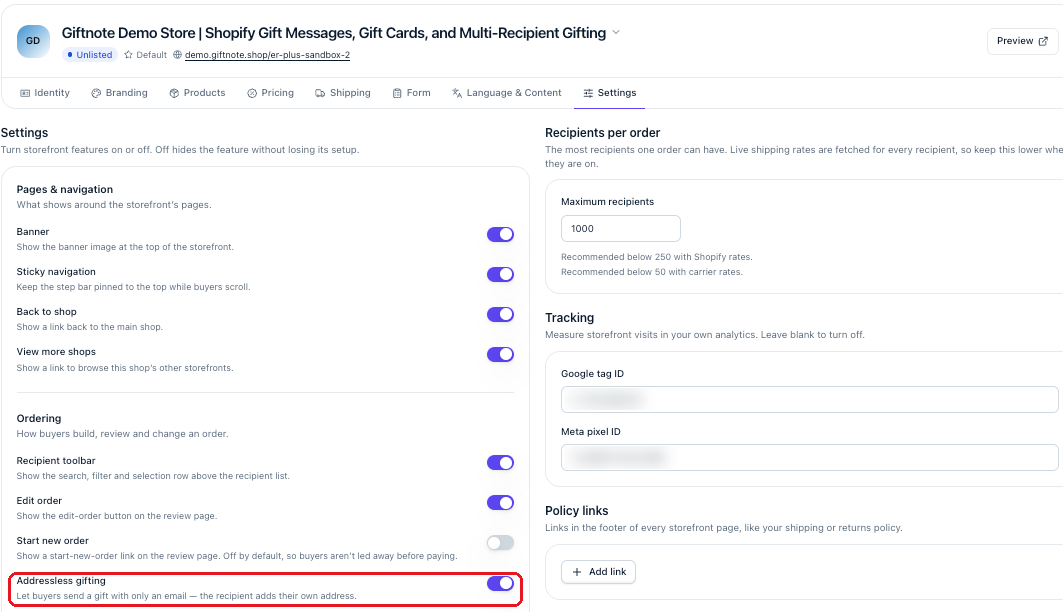Screen dimensions: 1063x612
Task: Click the Language & Content translate icon
Action: point(457,94)
